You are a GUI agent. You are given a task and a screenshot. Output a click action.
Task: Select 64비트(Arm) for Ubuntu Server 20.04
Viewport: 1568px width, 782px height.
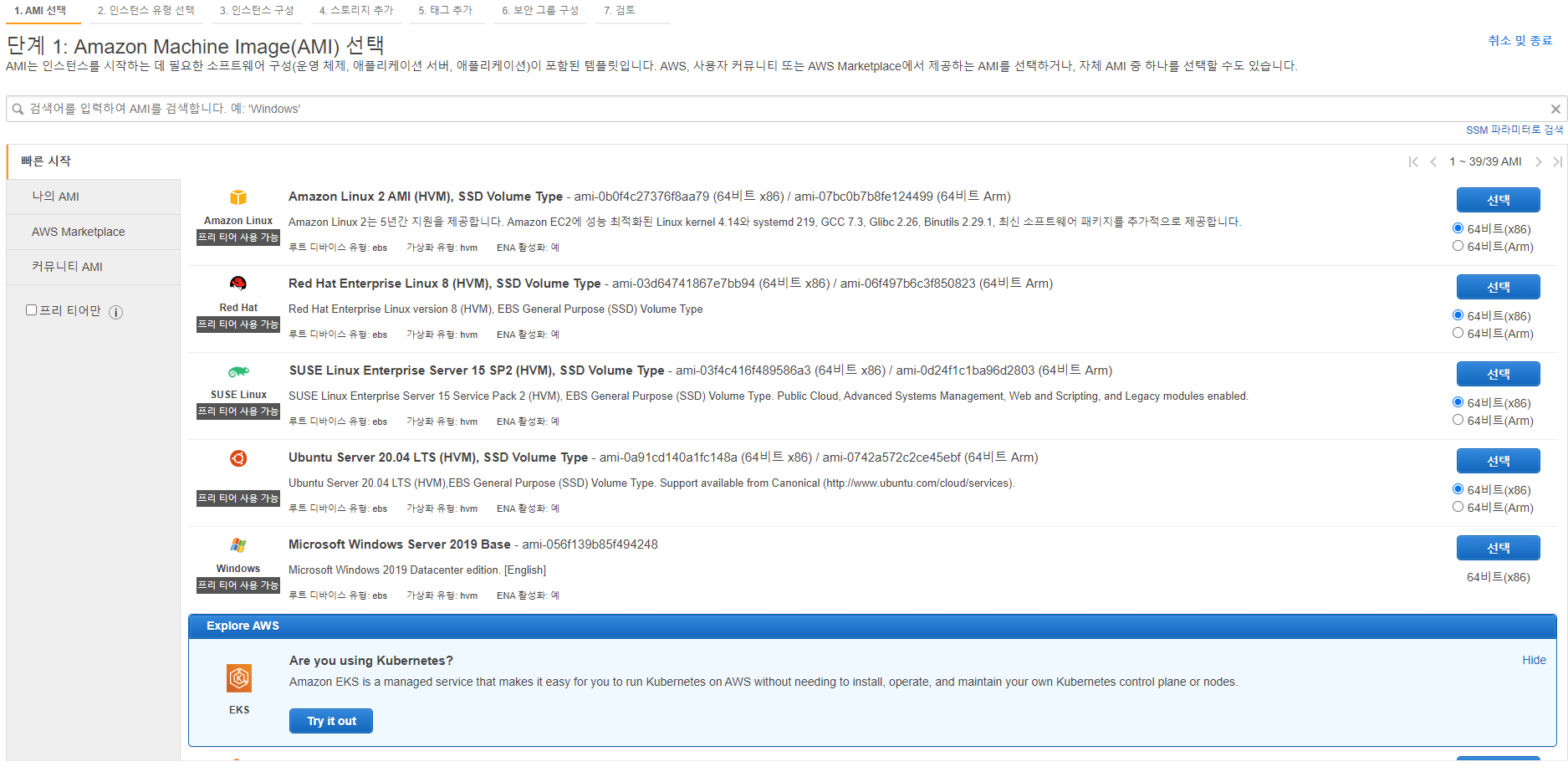point(1458,507)
